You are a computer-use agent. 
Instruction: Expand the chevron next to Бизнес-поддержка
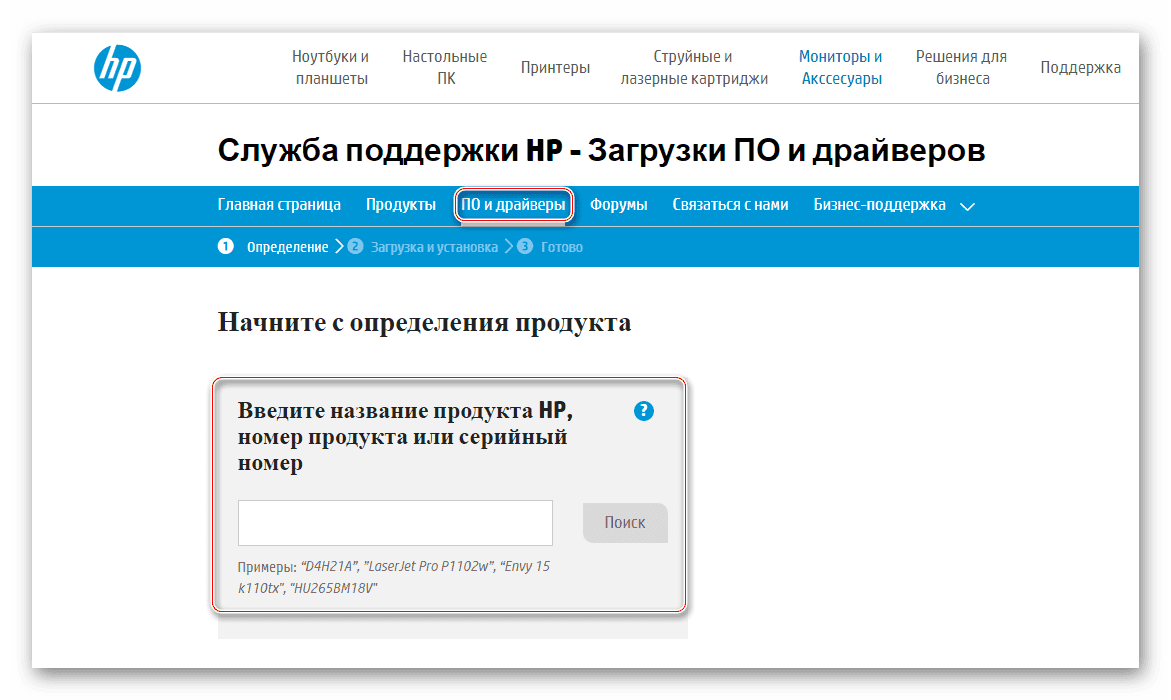967,206
